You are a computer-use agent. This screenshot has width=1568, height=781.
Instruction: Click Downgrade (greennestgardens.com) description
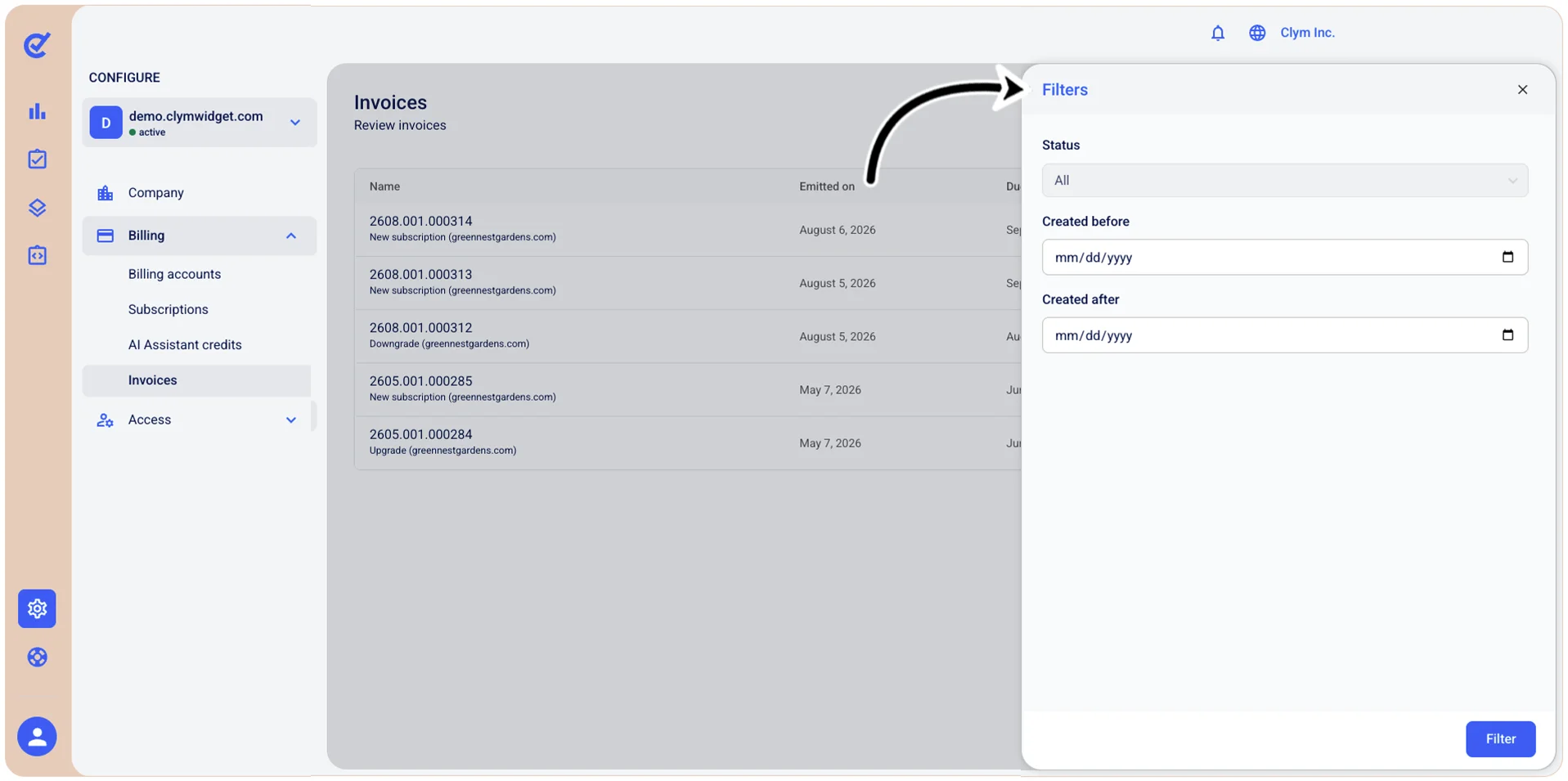pos(449,343)
